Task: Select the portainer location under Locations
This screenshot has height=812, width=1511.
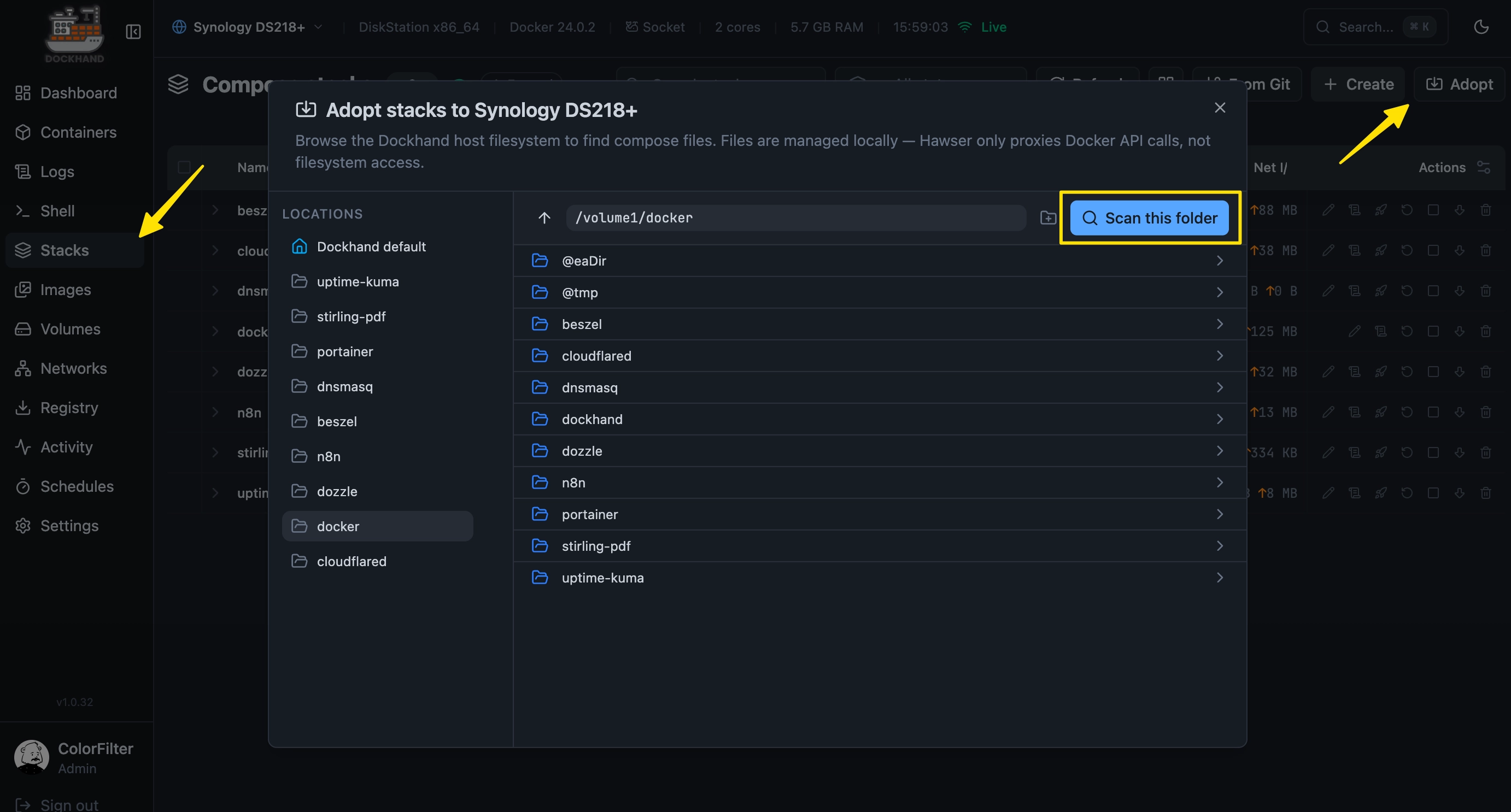Action: [x=378, y=352]
